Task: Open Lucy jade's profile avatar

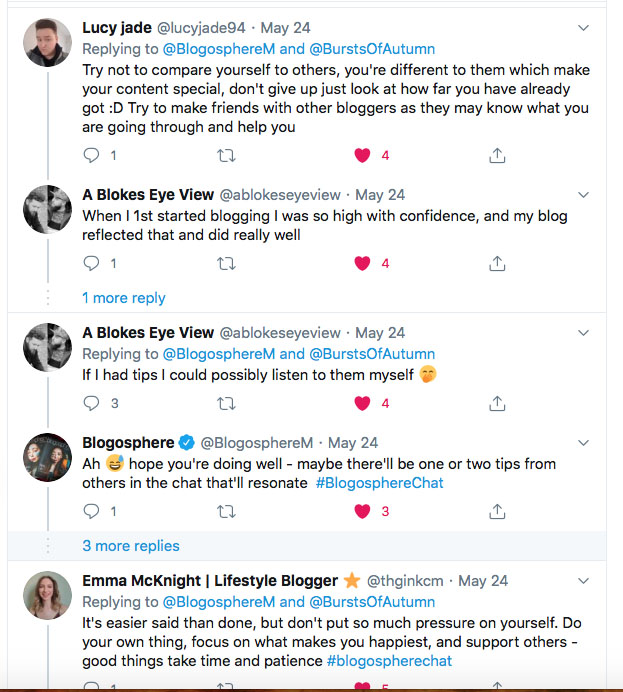Action: point(47,42)
